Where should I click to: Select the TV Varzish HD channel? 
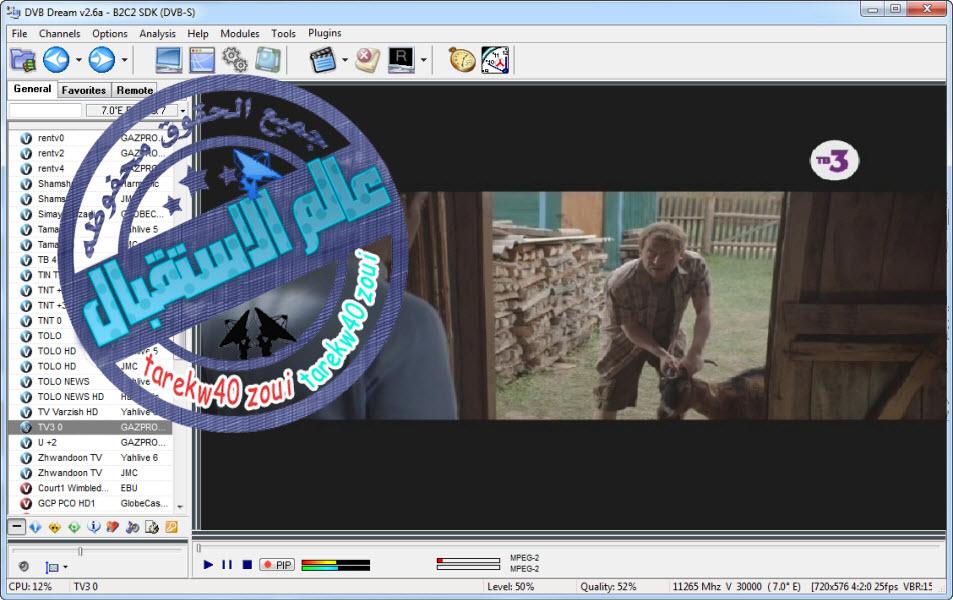tap(91, 412)
